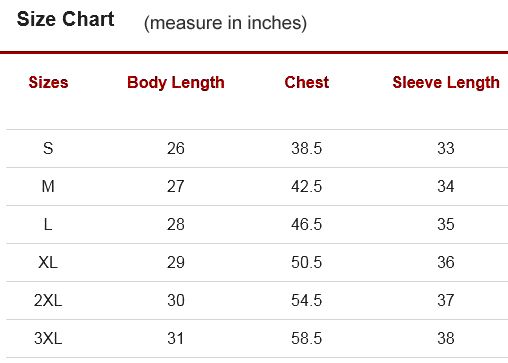Click body length value 26
The image size is (508, 363).
(x=176, y=148)
